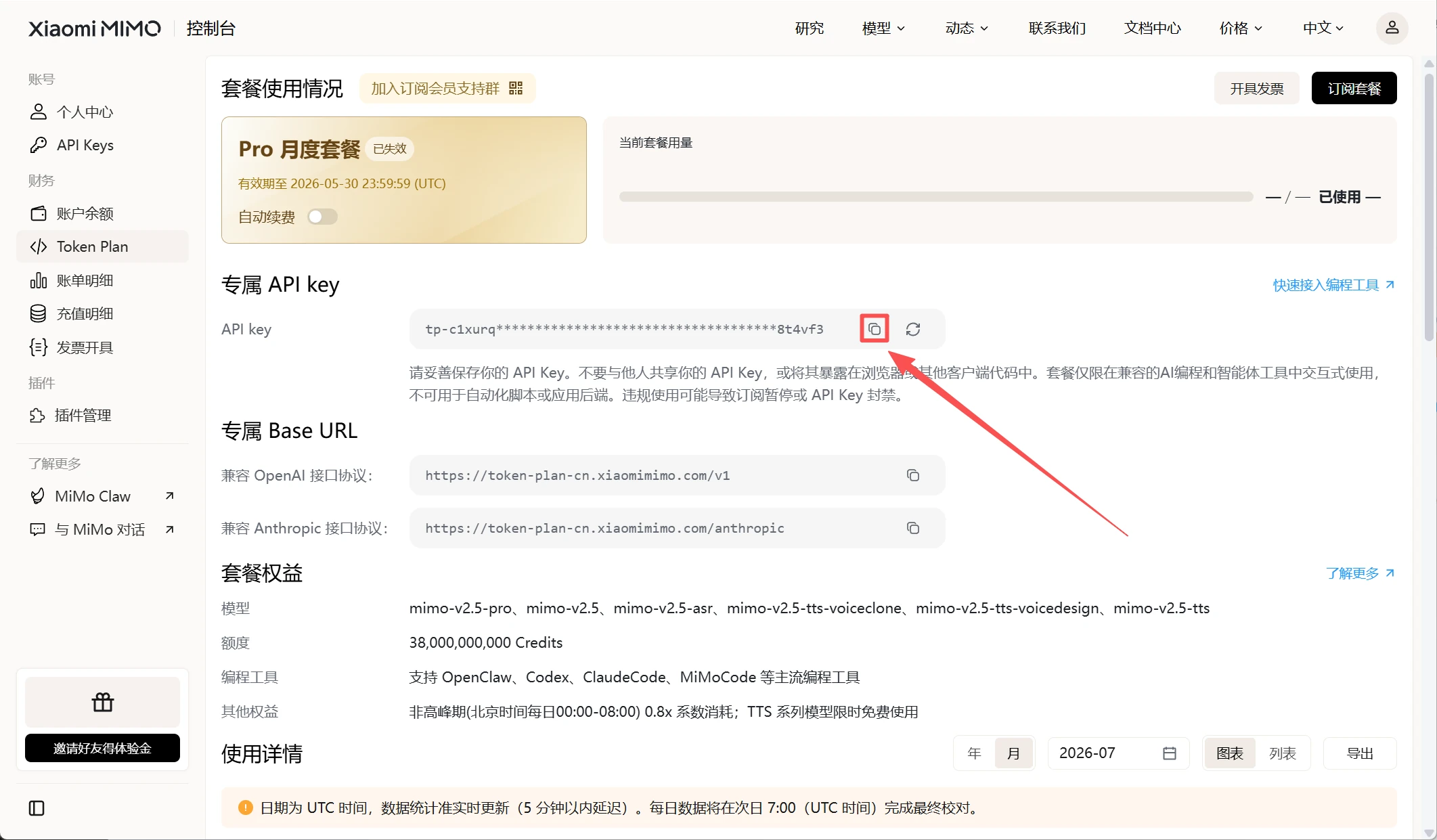Open the 中文 language dropdown

(x=1323, y=28)
